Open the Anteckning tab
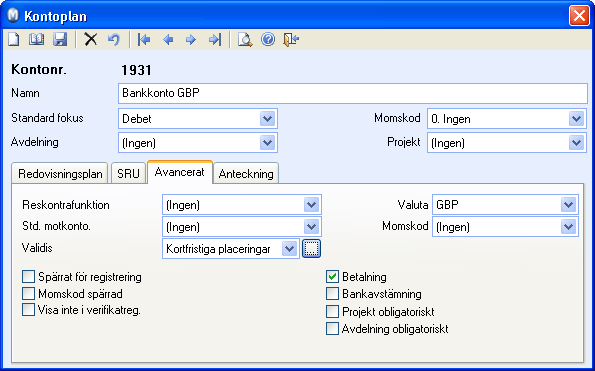The width and height of the screenshot is (595, 371). 246,174
